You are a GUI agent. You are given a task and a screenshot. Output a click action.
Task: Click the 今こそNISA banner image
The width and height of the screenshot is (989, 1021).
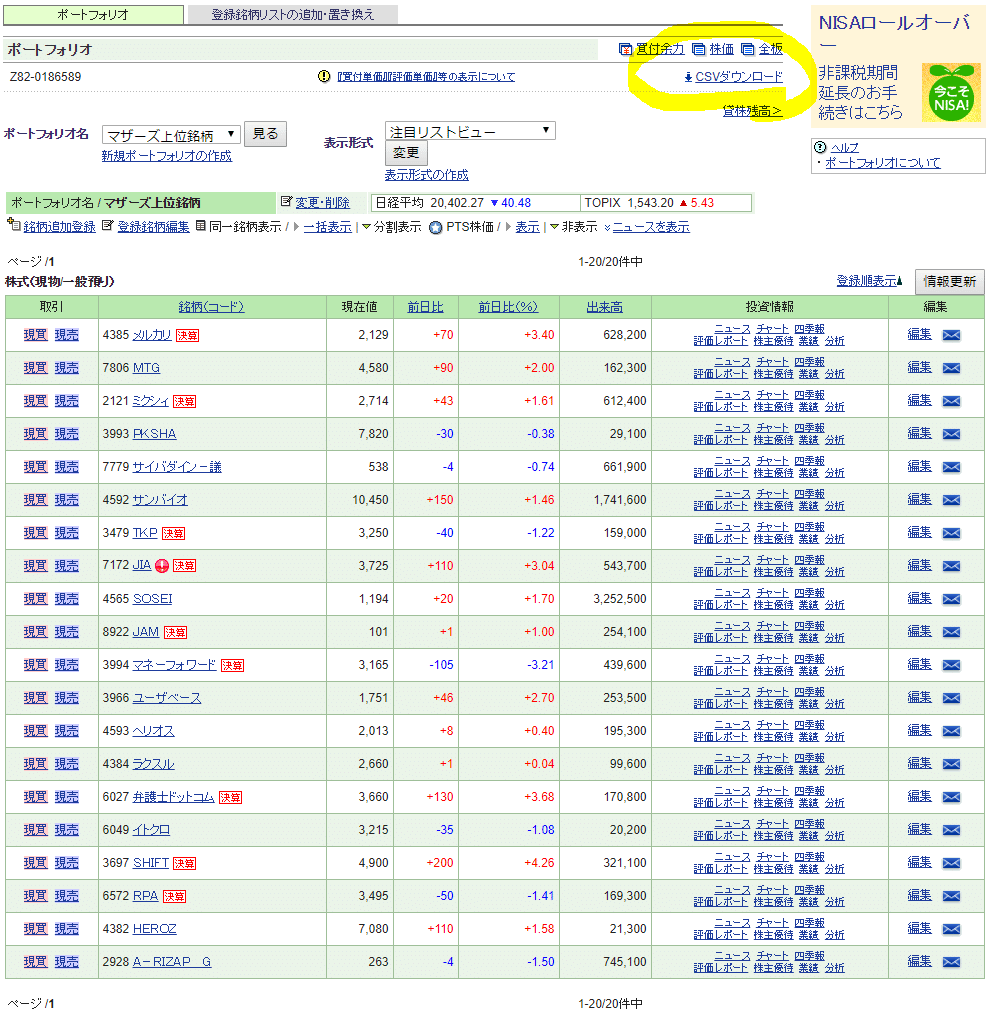point(951,90)
